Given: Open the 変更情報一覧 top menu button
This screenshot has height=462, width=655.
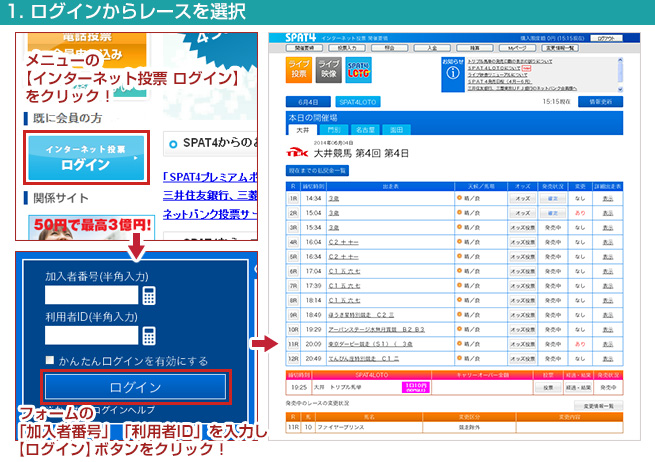Looking at the screenshot, I should [x=560, y=48].
